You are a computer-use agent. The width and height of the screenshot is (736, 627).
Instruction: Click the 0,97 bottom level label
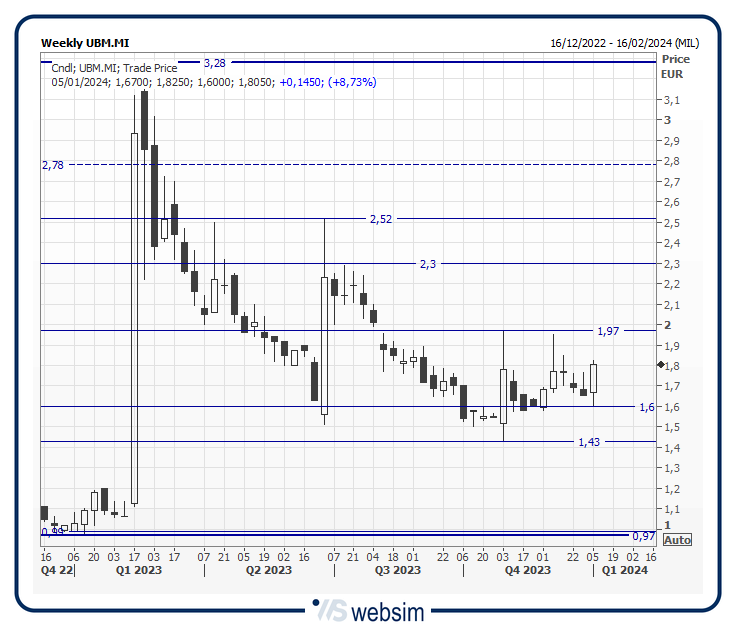tap(642, 536)
